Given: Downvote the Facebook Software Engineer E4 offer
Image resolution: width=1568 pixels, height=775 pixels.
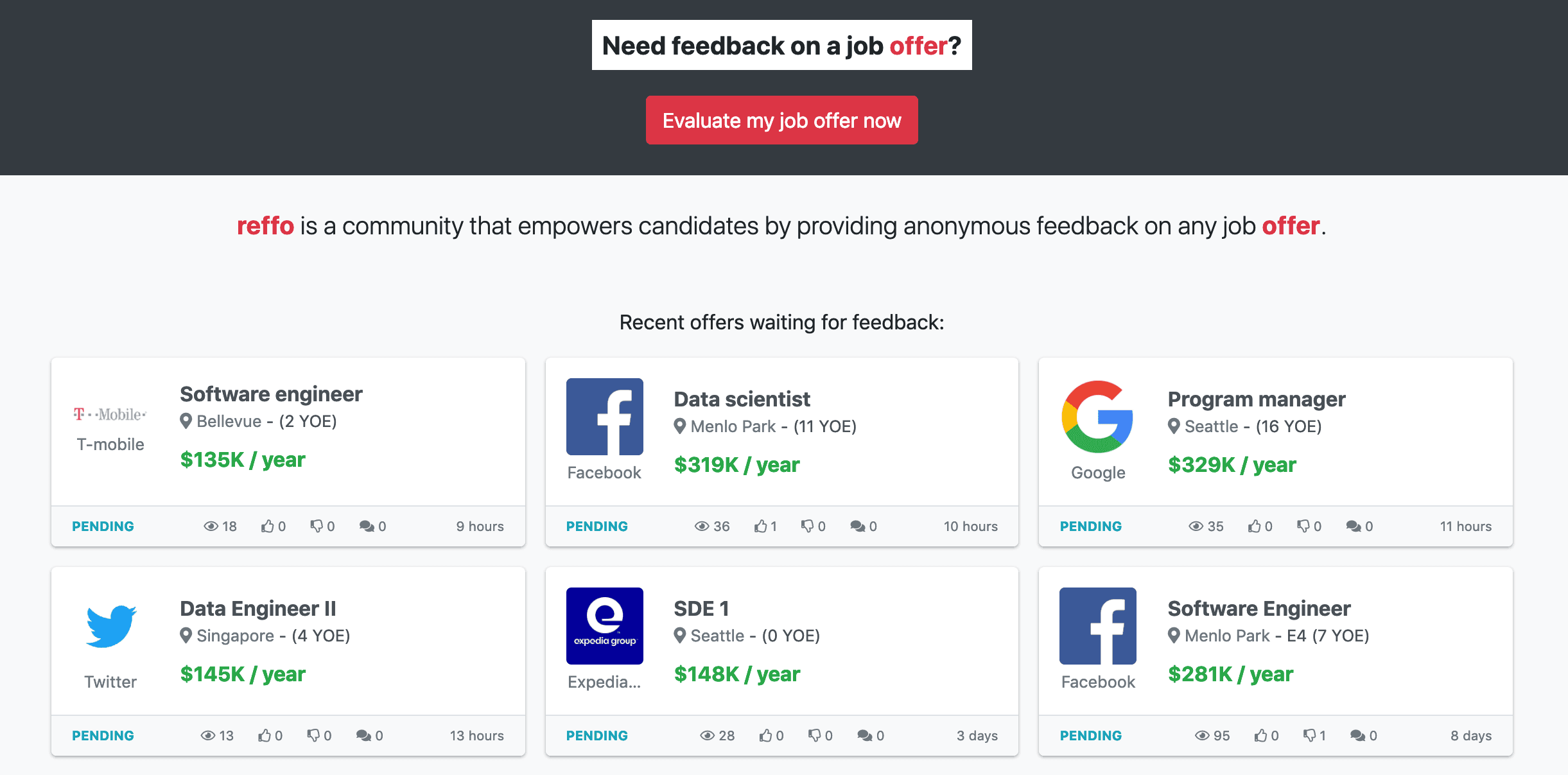Looking at the screenshot, I should pyautogui.click(x=1309, y=736).
